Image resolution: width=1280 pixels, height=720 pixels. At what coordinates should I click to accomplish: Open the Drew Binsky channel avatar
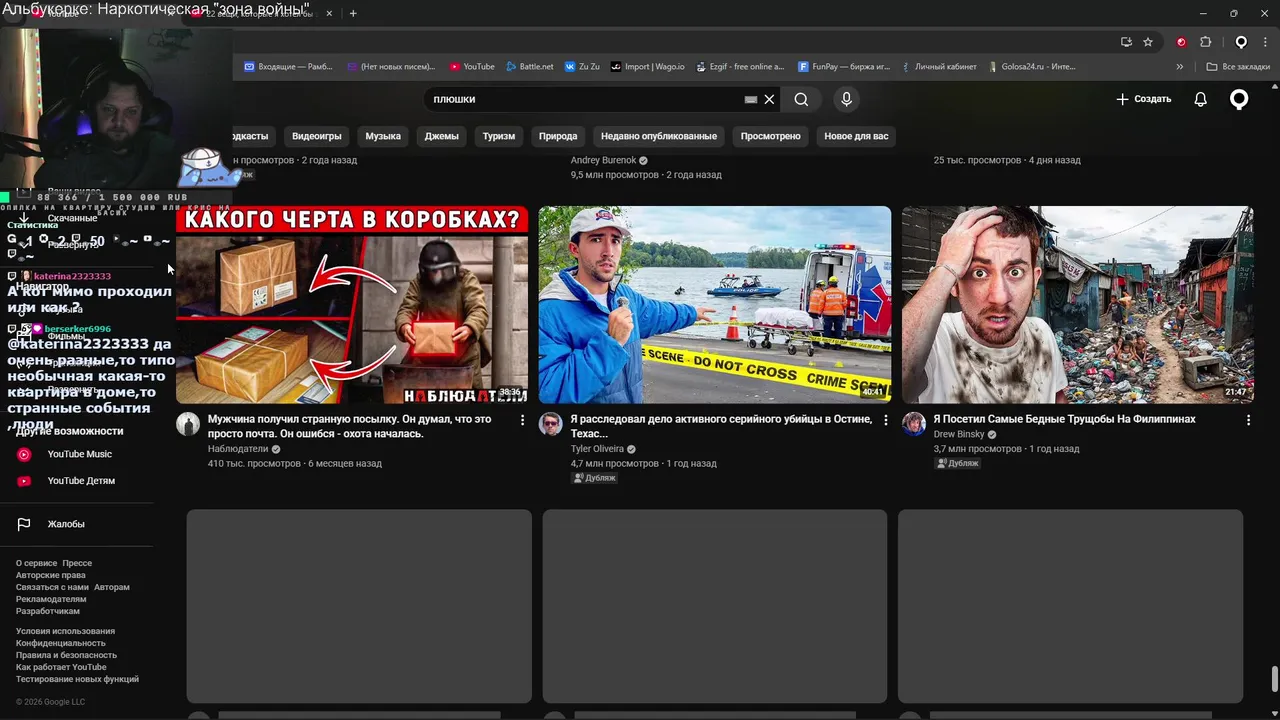pos(914,424)
